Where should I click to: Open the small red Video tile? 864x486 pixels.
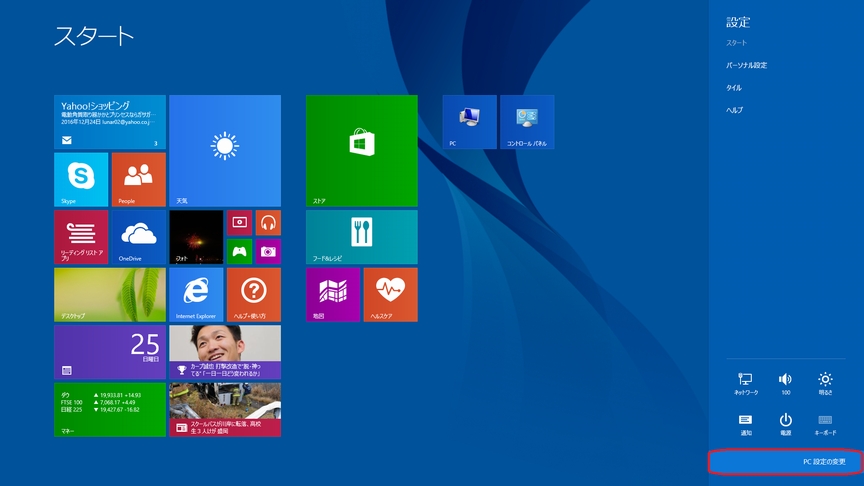[x=239, y=223]
